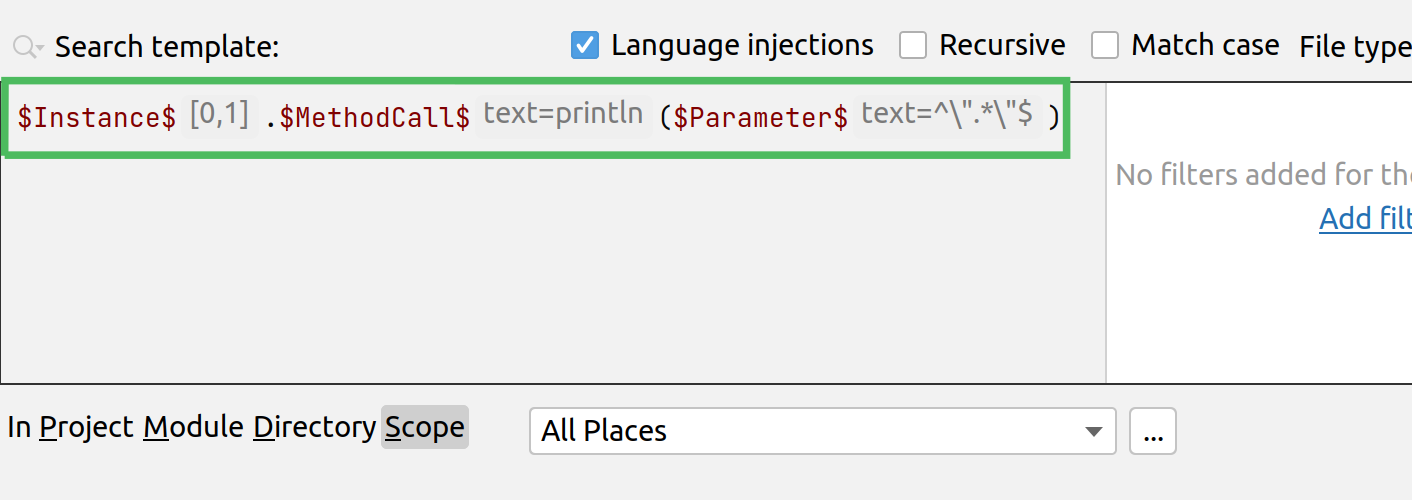Select the Scope option
1412x500 pixels.
point(424,428)
